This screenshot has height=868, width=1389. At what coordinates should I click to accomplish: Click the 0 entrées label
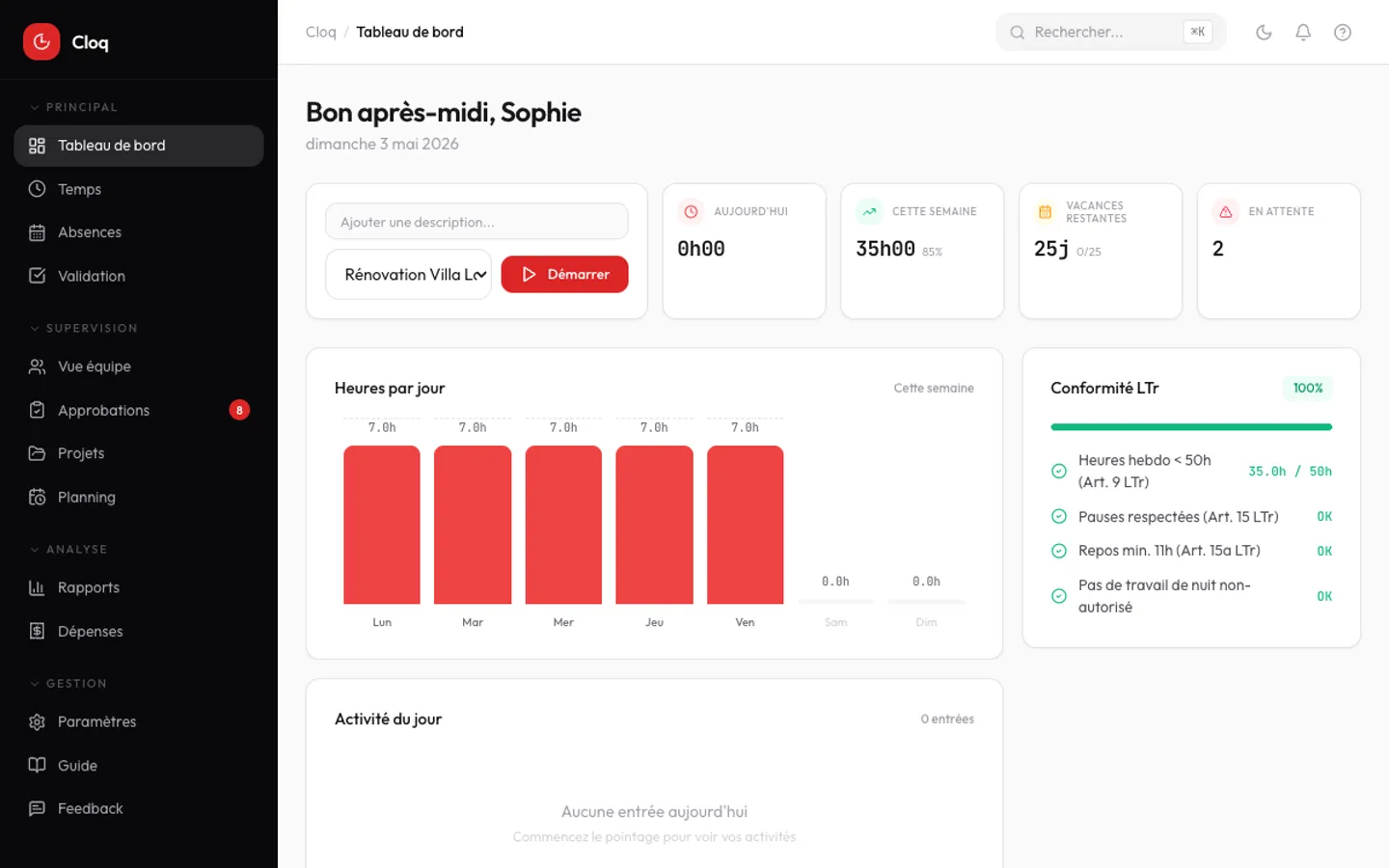[947, 719]
